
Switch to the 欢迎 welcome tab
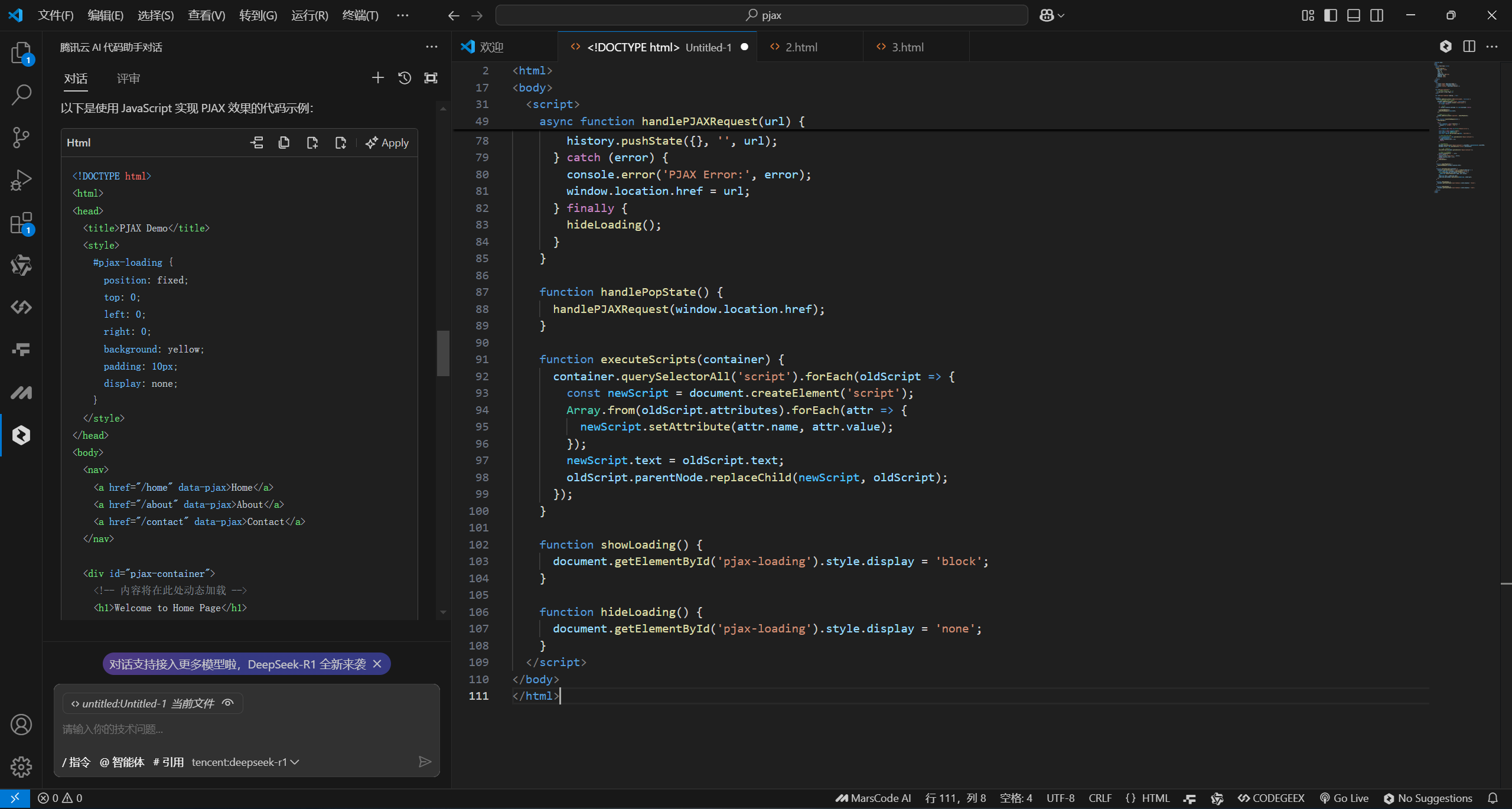506,47
